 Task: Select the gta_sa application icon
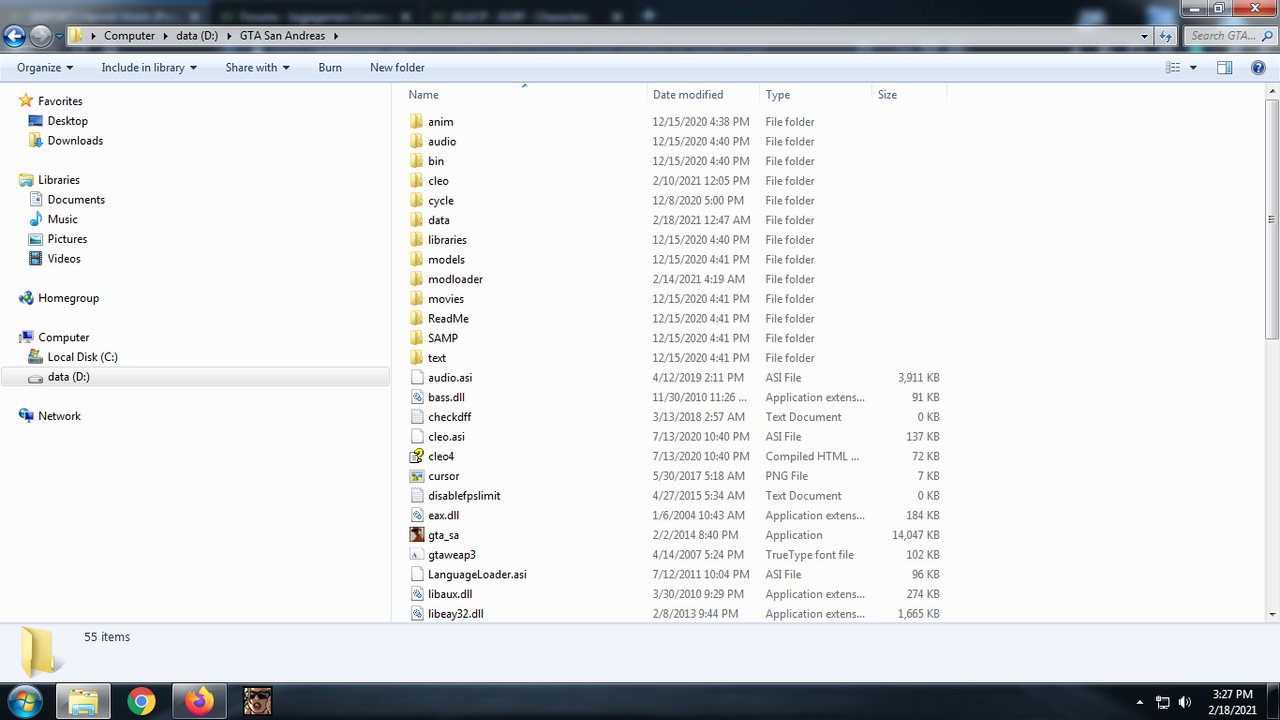tap(417, 535)
